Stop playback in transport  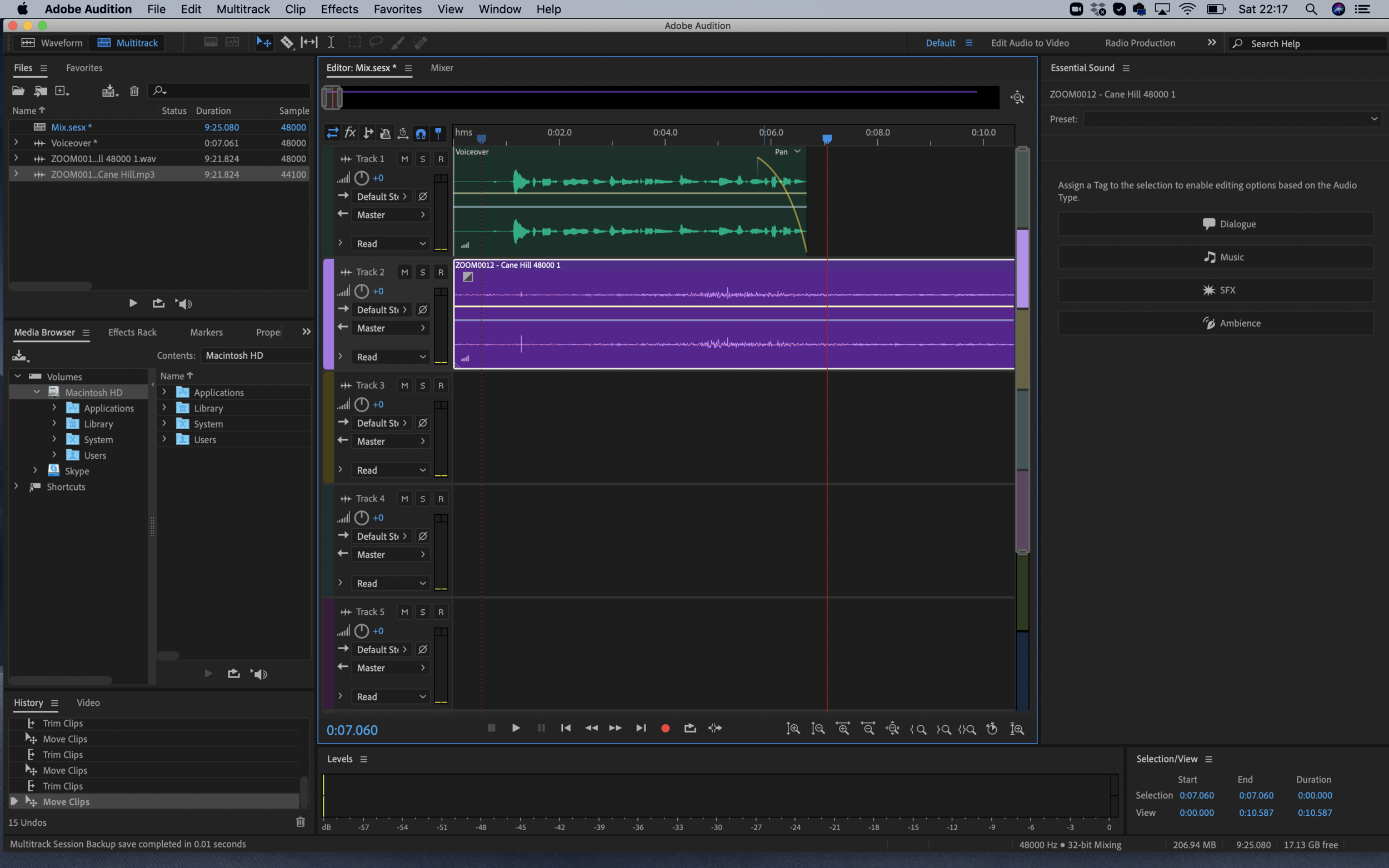[x=491, y=728]
